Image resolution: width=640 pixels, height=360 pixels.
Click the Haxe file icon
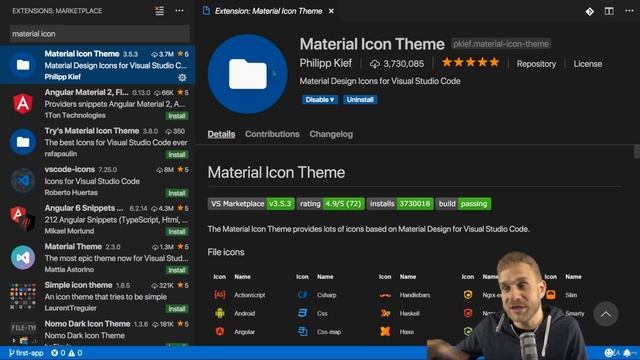pos(385,331)
